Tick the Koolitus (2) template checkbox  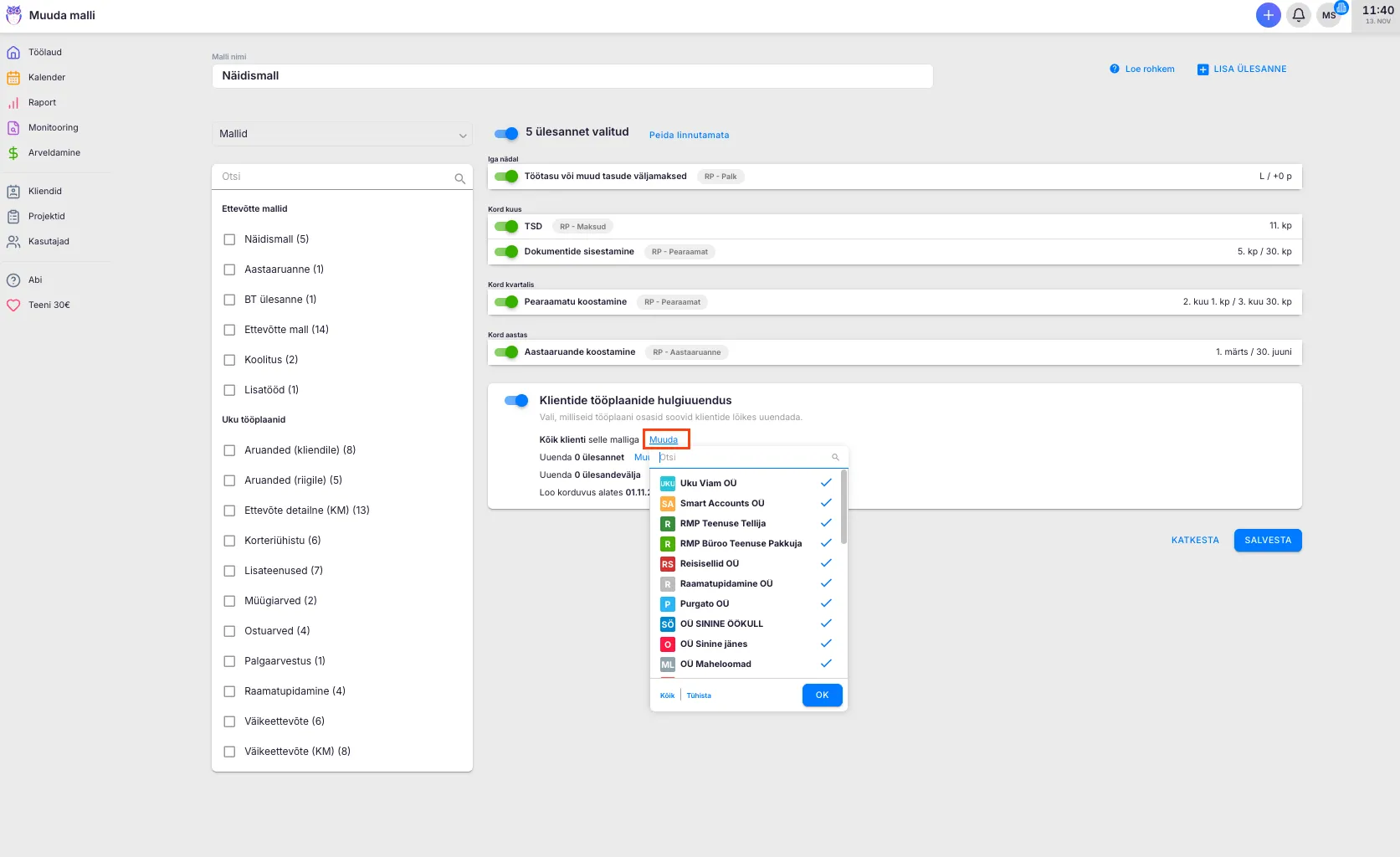(229, 360)
